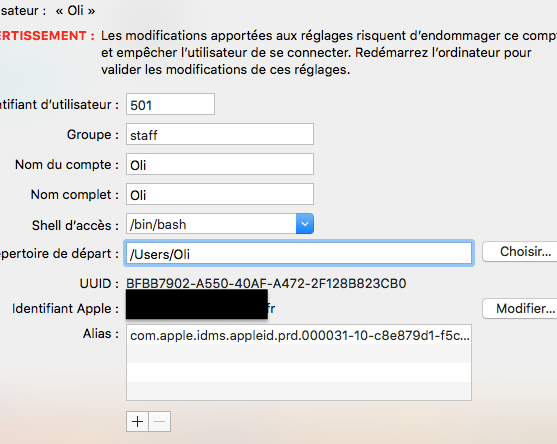The width and height of the screenshot is (557, 444).
Task: Click the user ID field showing 501
Action: point(170,104)
